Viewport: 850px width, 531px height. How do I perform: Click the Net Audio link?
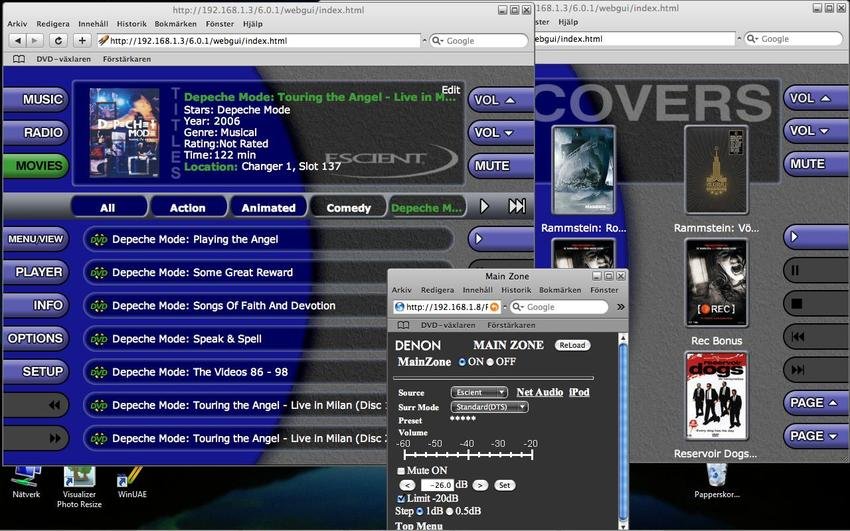(539, 392)
